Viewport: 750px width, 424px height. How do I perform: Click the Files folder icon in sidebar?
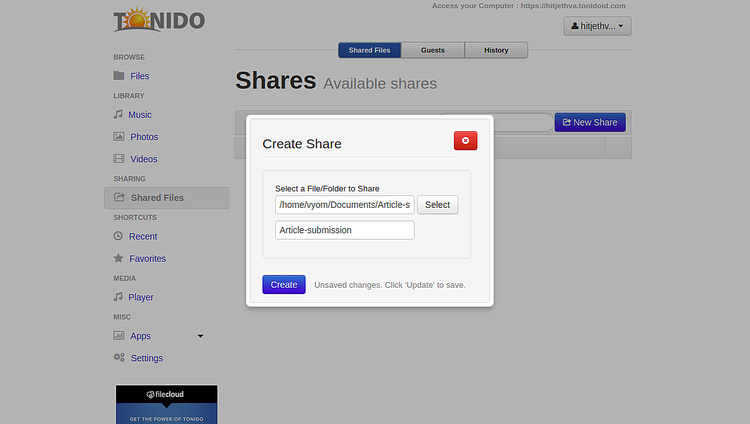point(119,76)
